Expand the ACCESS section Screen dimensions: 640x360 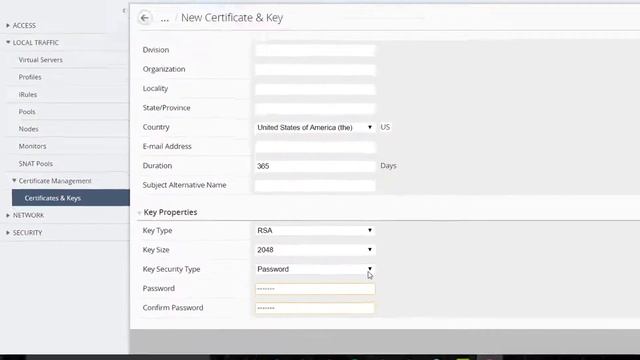point(22,25)
